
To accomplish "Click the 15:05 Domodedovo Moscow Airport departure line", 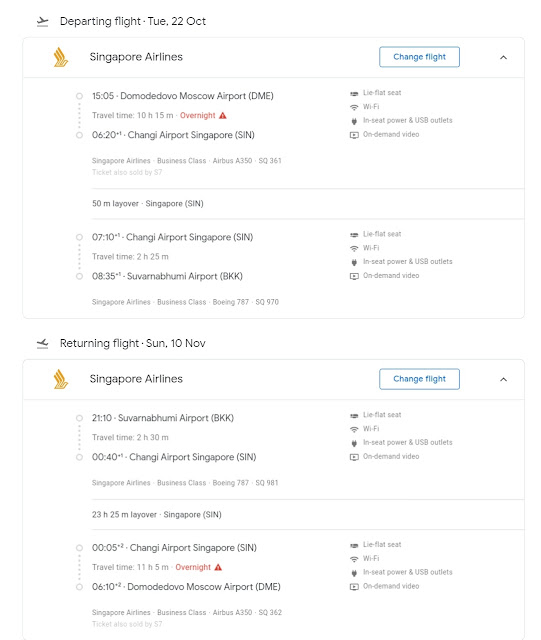I will tap(183, 96).
